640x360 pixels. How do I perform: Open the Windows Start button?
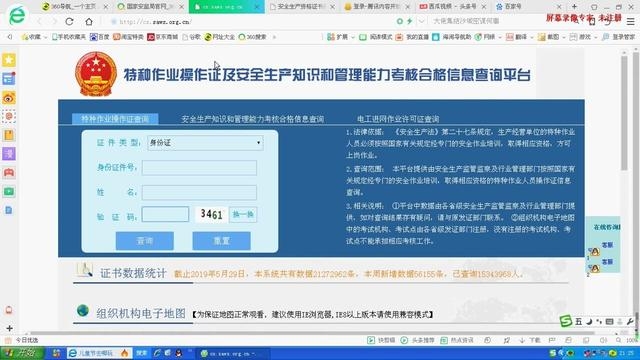22,353
